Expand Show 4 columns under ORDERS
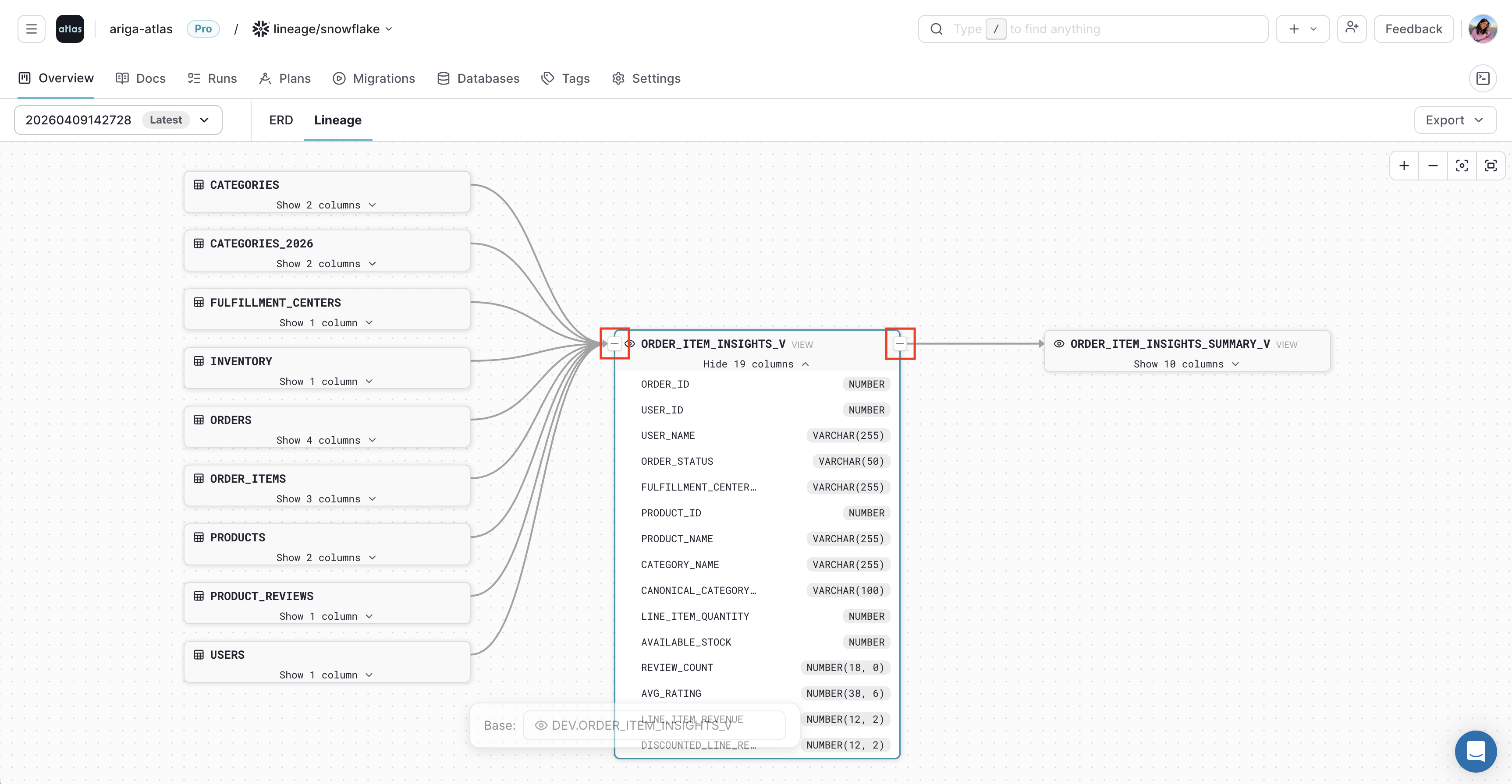This screenshot has width=1512, height=784. pos(327,440)
